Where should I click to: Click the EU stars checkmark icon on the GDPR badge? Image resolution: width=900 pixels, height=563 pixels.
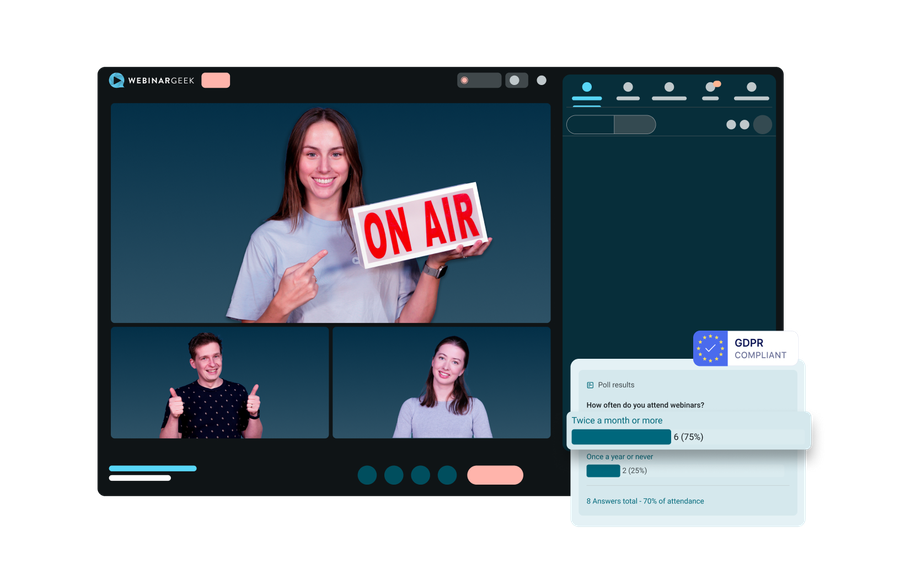pos(711,348)
